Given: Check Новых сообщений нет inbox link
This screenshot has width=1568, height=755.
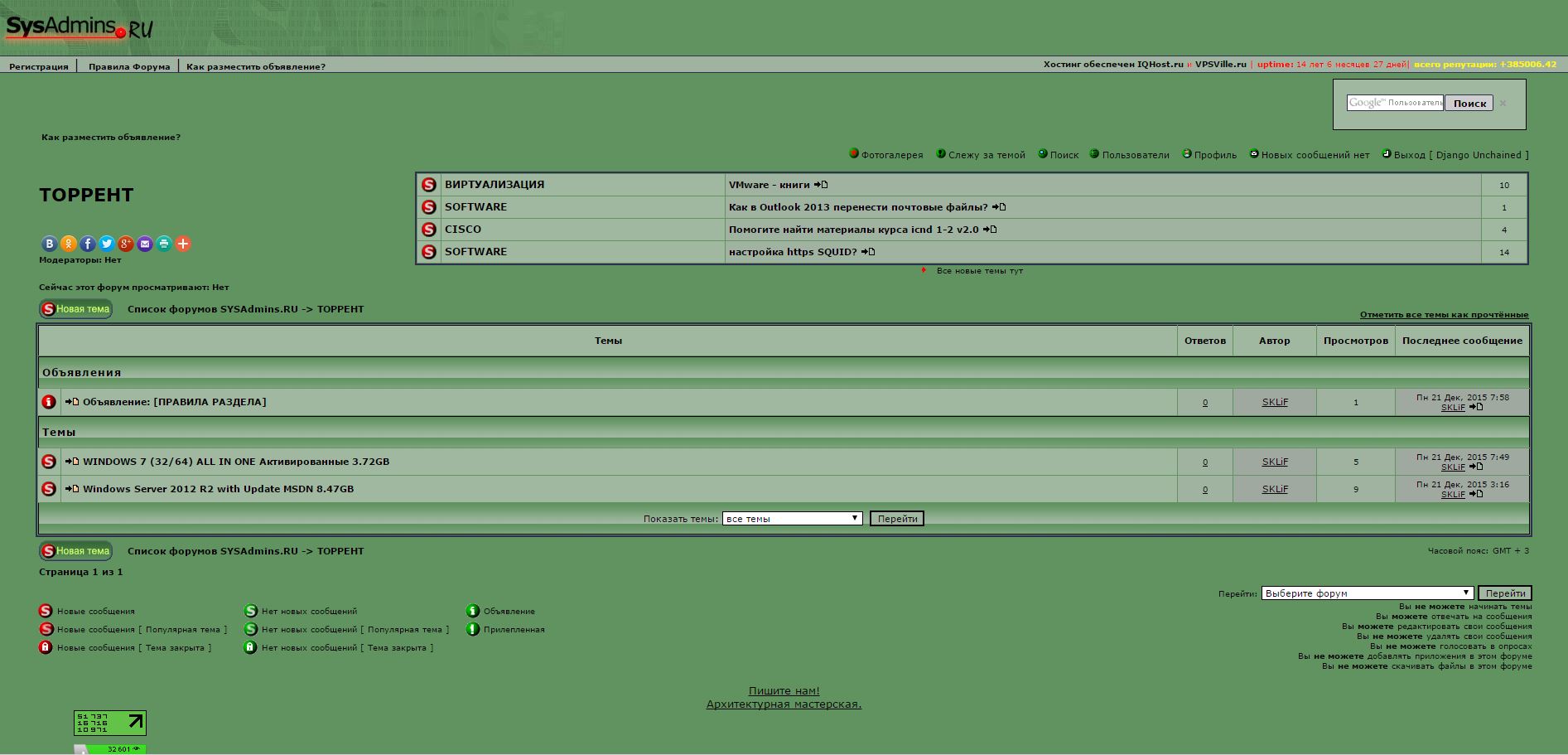Looking at the screenshot, I should coord(1315,155).
